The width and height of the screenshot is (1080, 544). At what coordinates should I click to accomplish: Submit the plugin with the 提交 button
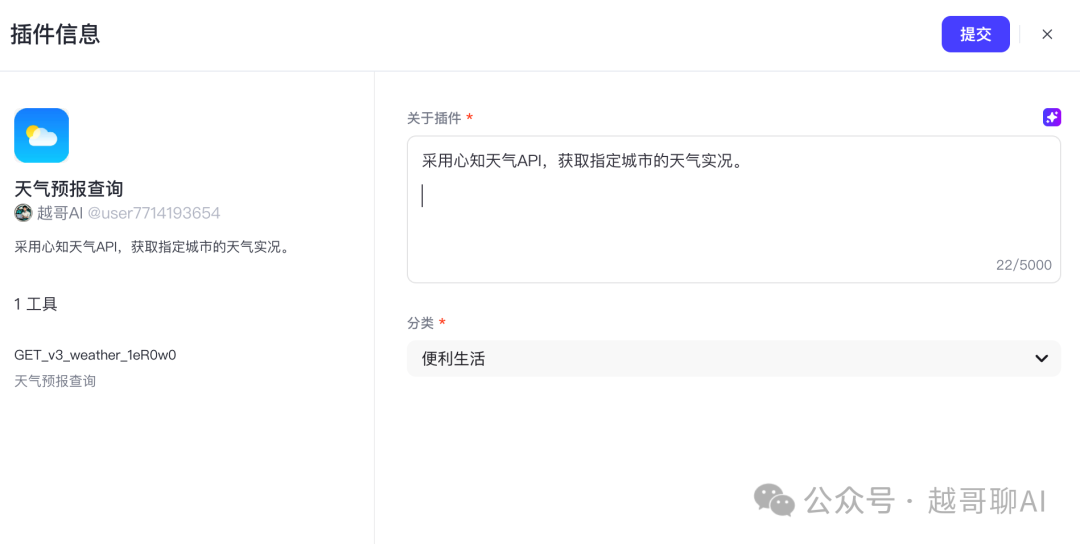pyautogui.click(x=975, y=34)
